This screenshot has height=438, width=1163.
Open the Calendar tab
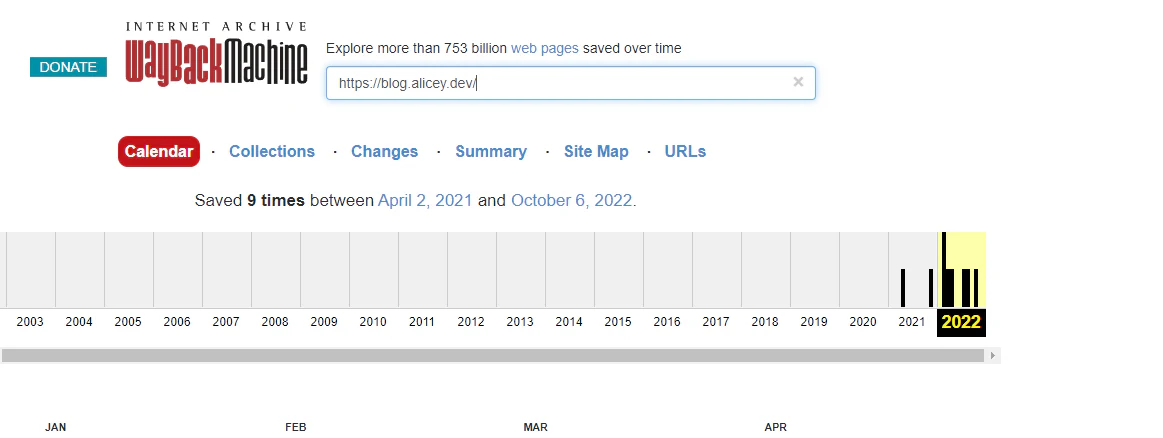point(159,151)
